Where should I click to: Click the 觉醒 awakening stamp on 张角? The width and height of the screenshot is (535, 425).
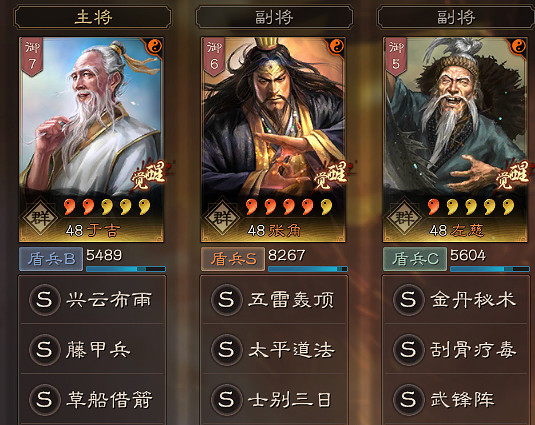point(332,176)
